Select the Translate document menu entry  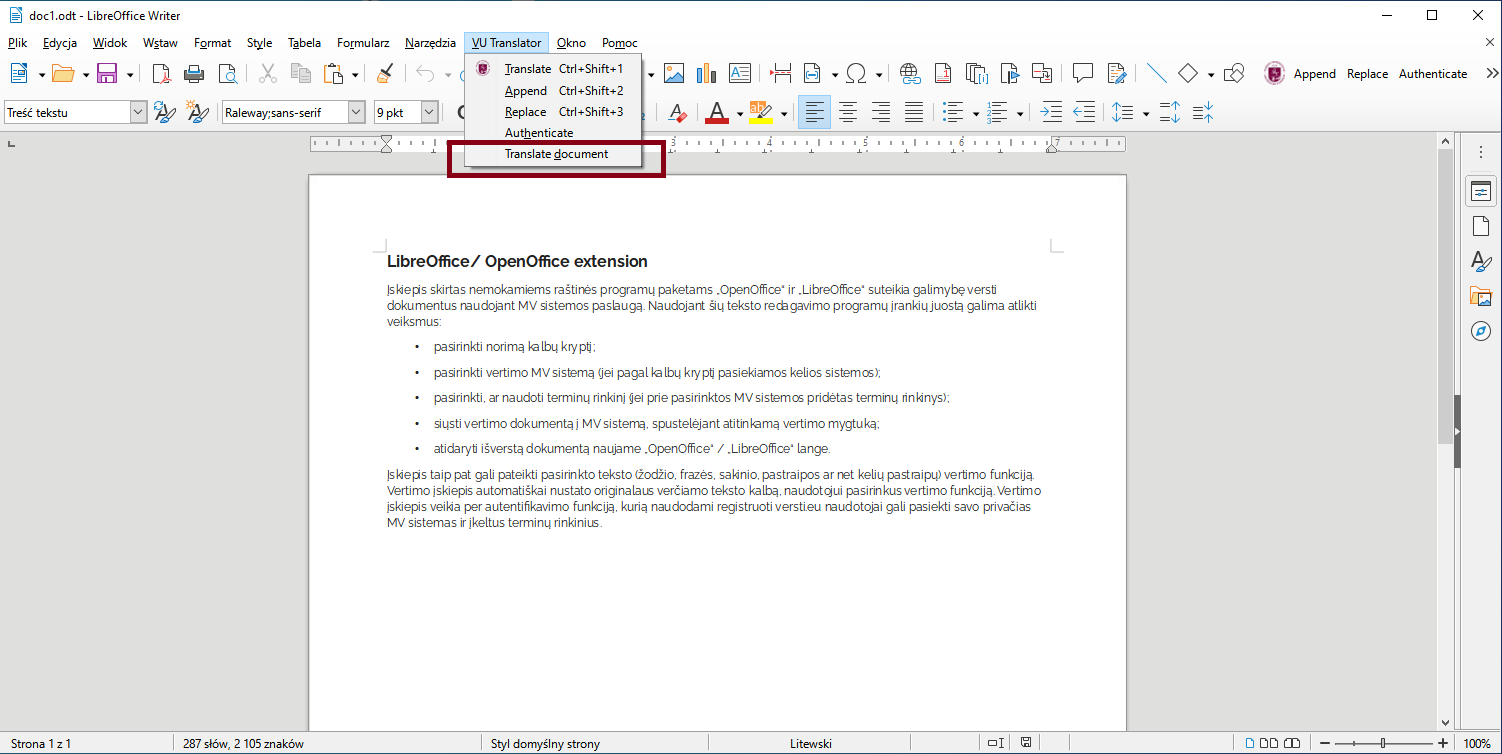tap(554, 154)
